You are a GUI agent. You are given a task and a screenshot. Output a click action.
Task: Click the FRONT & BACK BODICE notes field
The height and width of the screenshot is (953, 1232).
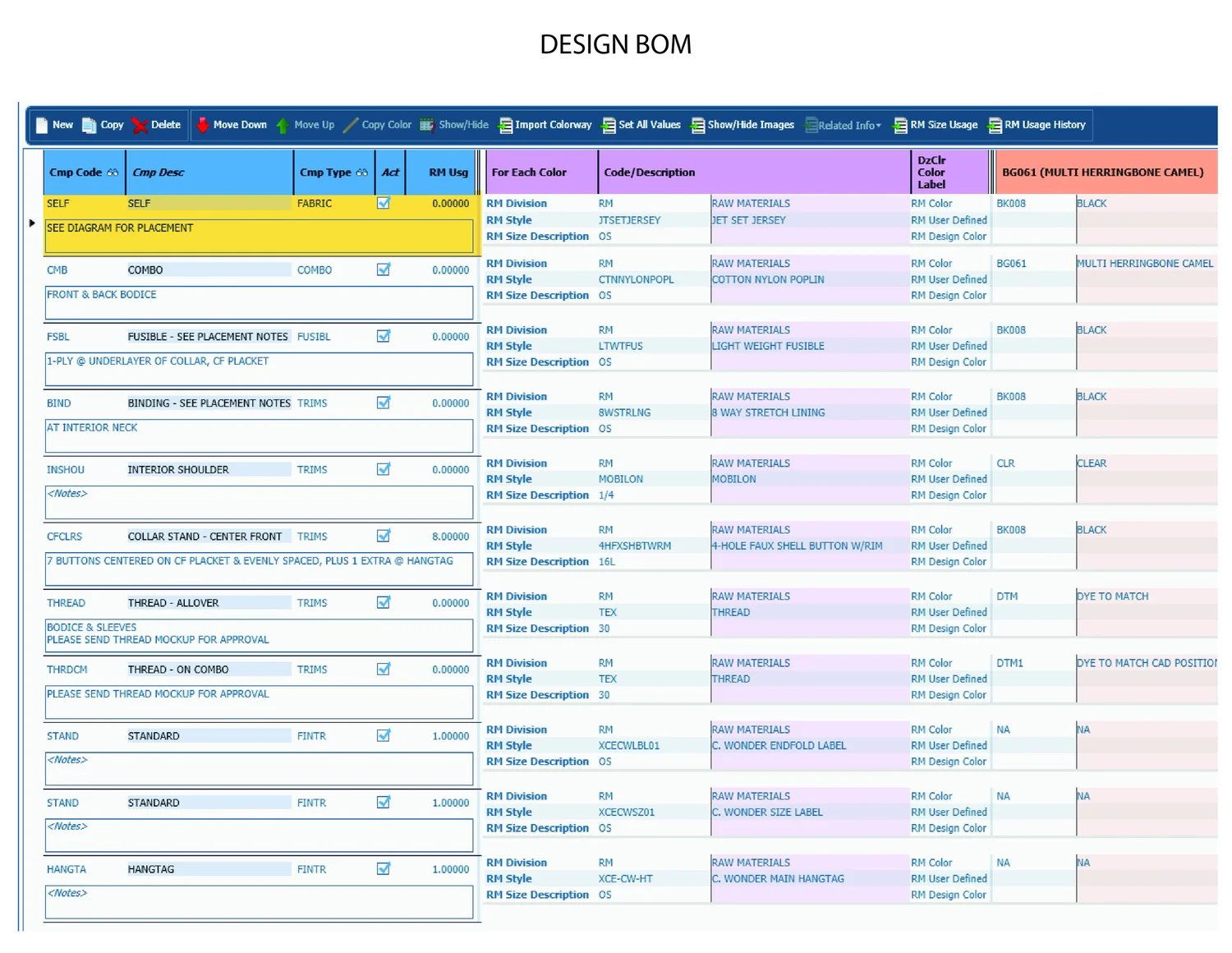pos(259,302)
